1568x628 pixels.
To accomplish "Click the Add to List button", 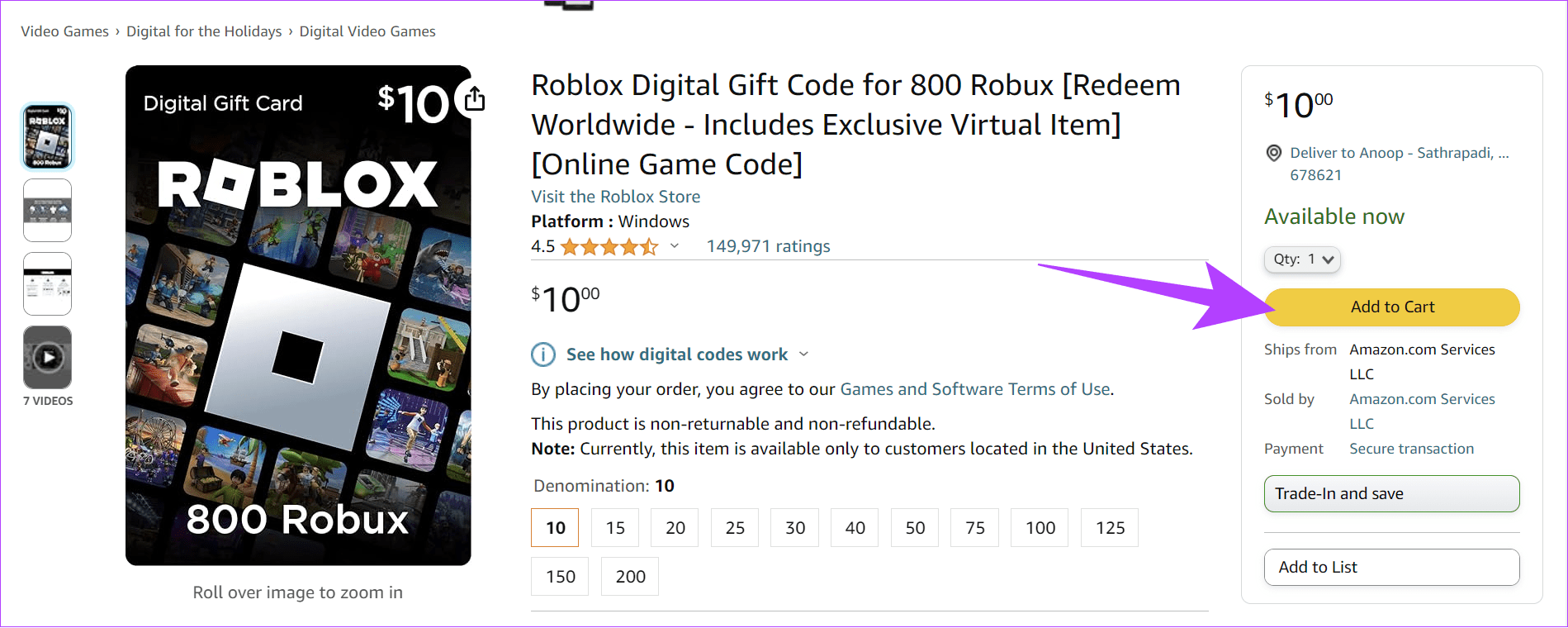I will click(x=1392, y=568).
